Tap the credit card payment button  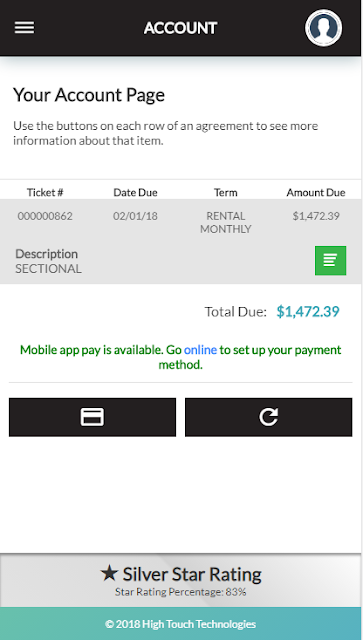click(x=92, y=417)
